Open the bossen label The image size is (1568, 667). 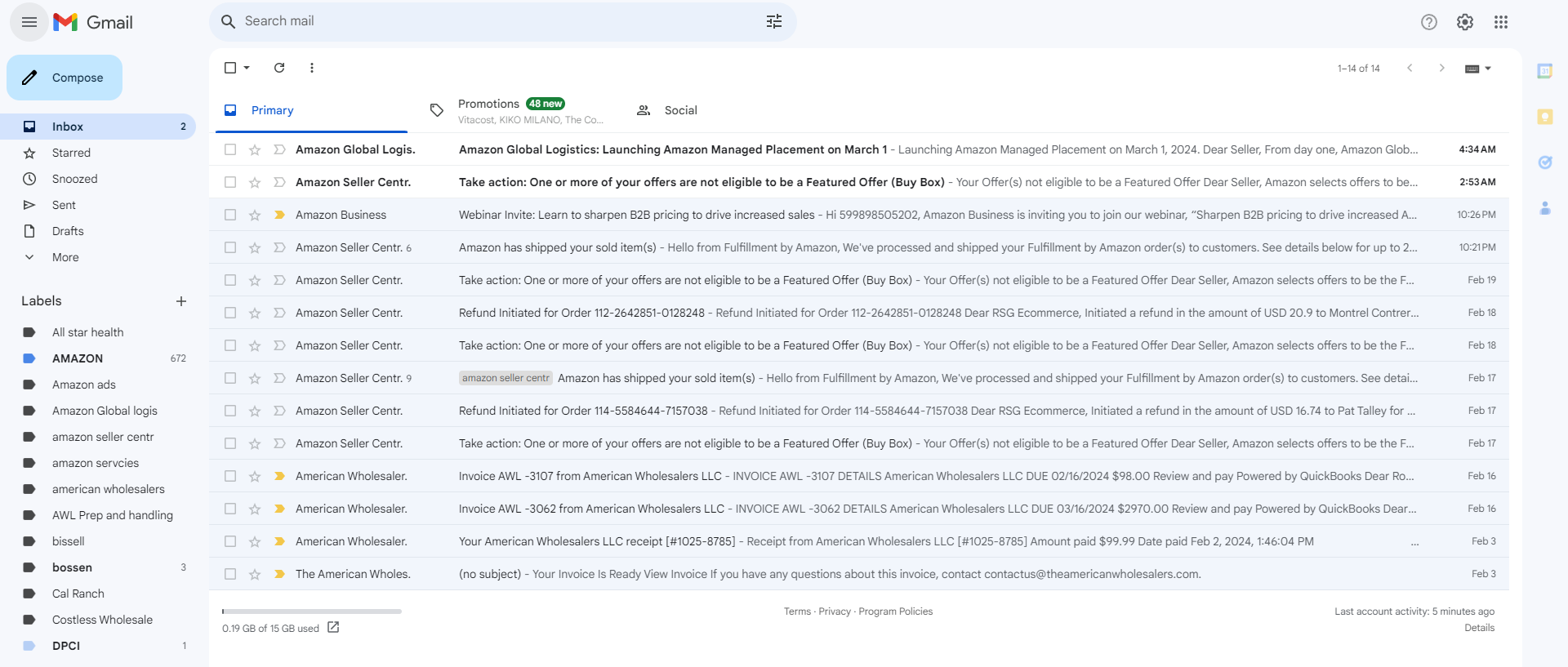point(98,567)
